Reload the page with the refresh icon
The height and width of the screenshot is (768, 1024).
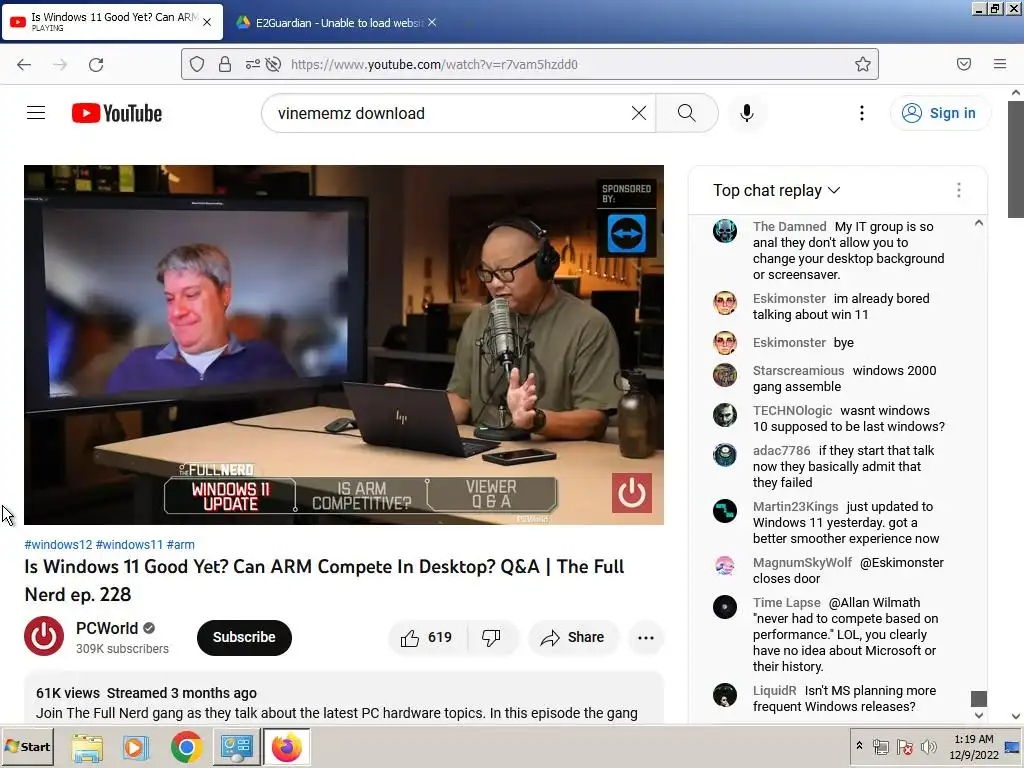[x=96, y=64]
